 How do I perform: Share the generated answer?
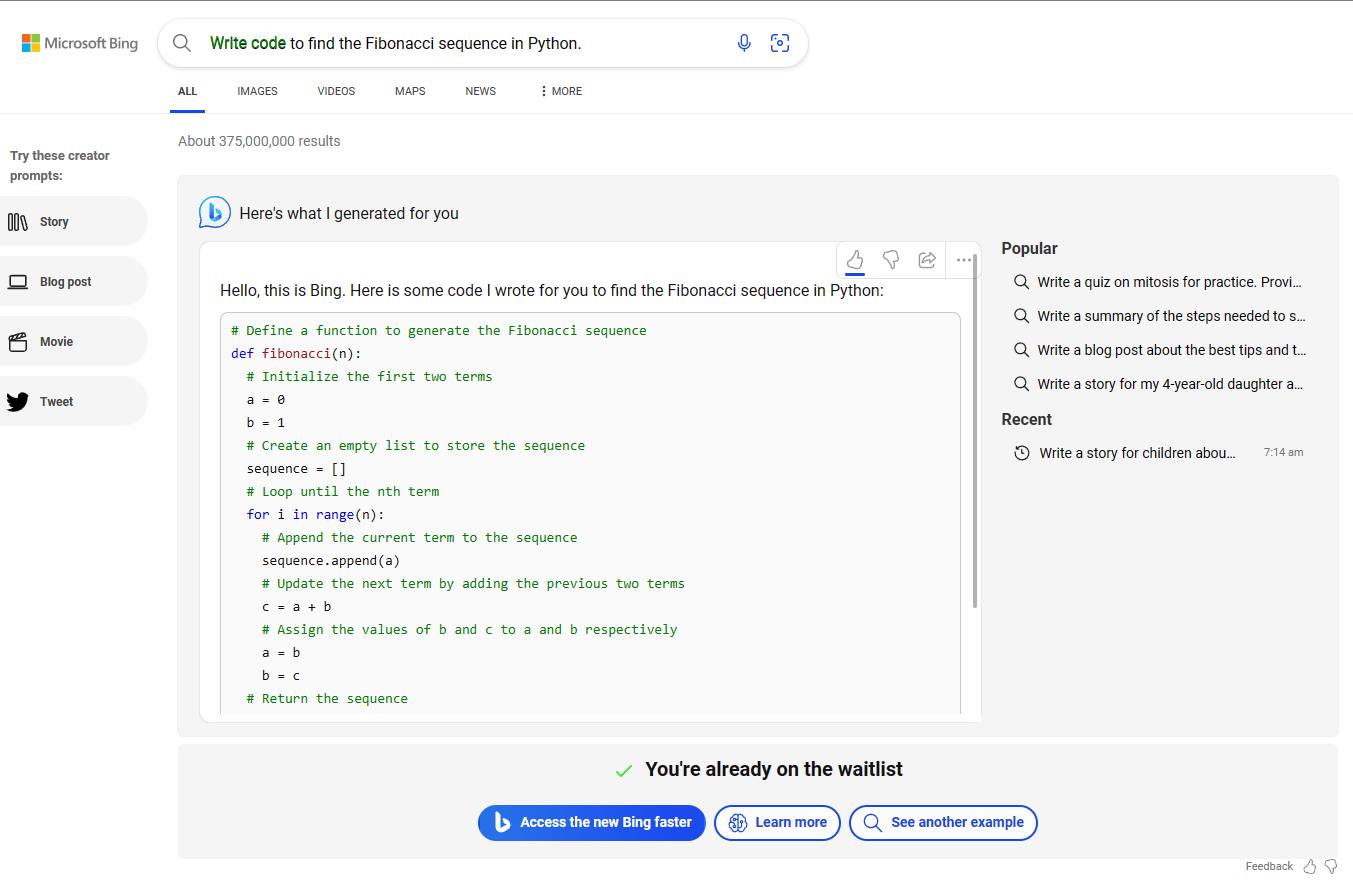tap(927, 260)
